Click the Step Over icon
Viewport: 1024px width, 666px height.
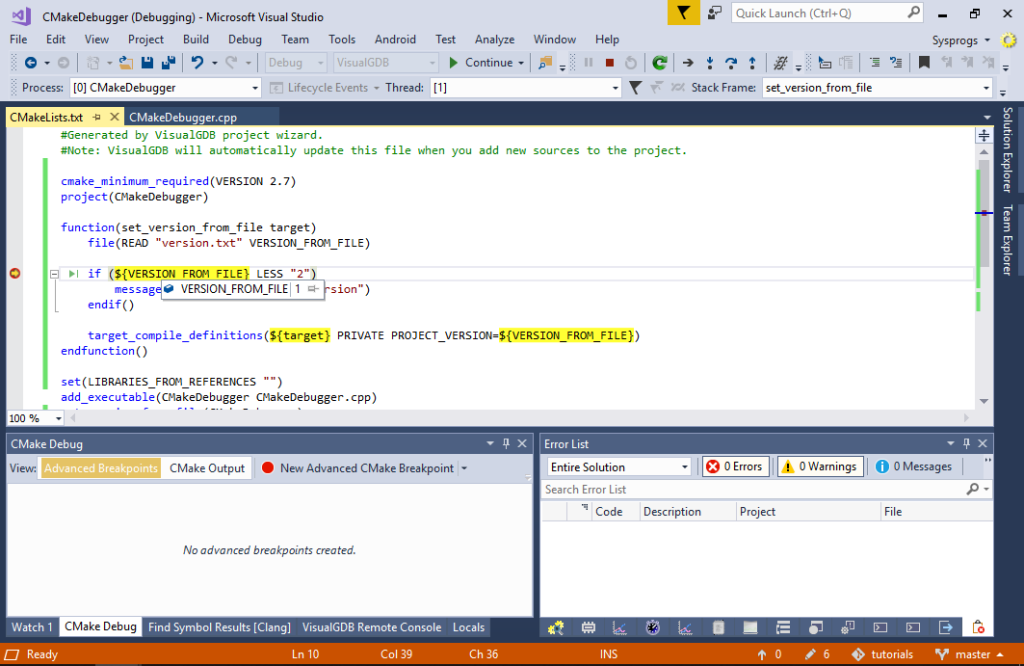(x=731, y=62)
